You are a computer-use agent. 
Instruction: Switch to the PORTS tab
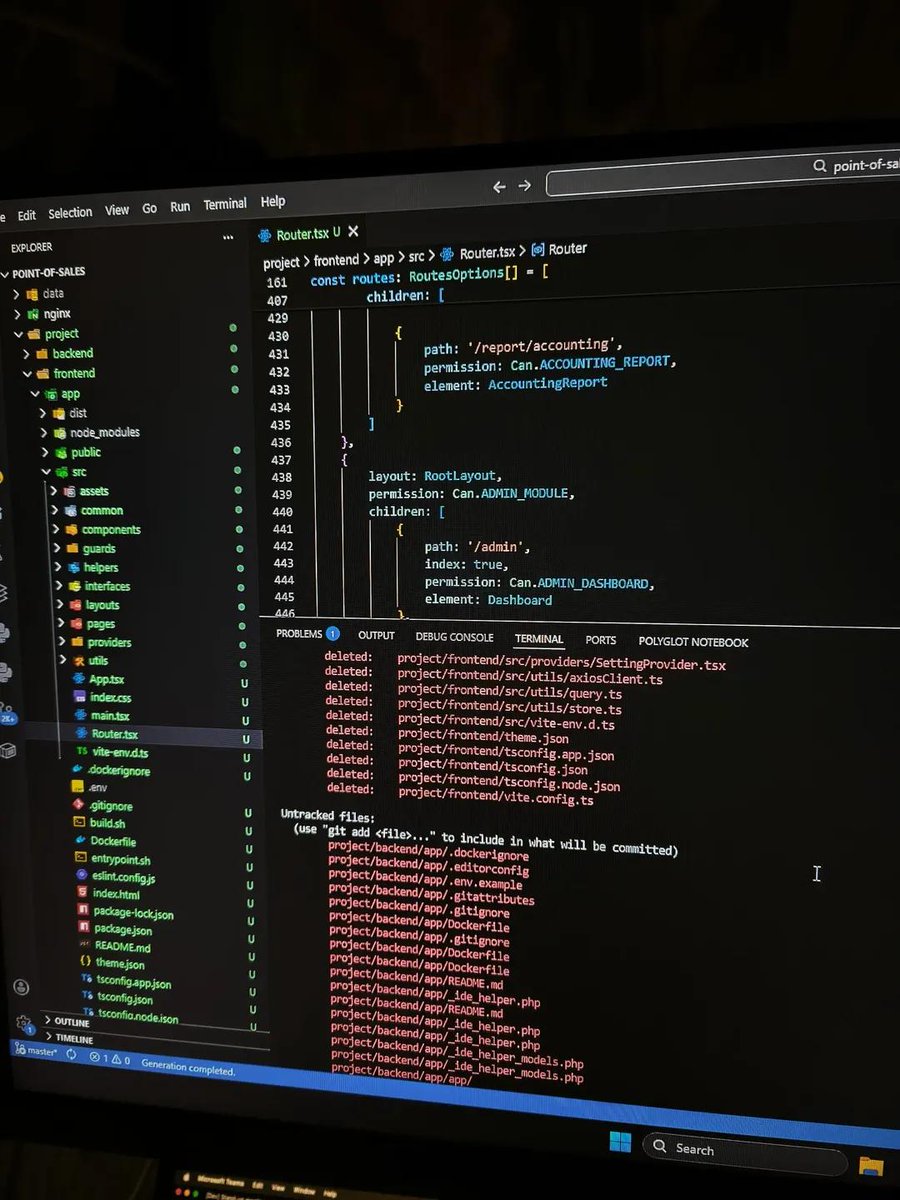point(601,640)
